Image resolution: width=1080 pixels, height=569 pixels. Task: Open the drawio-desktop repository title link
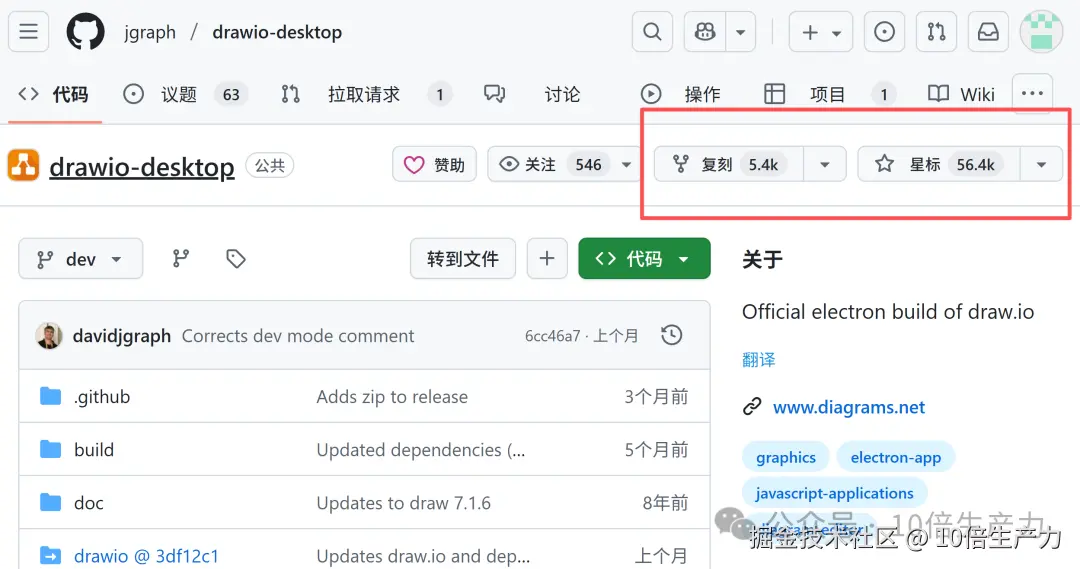(x=142, y=167)
